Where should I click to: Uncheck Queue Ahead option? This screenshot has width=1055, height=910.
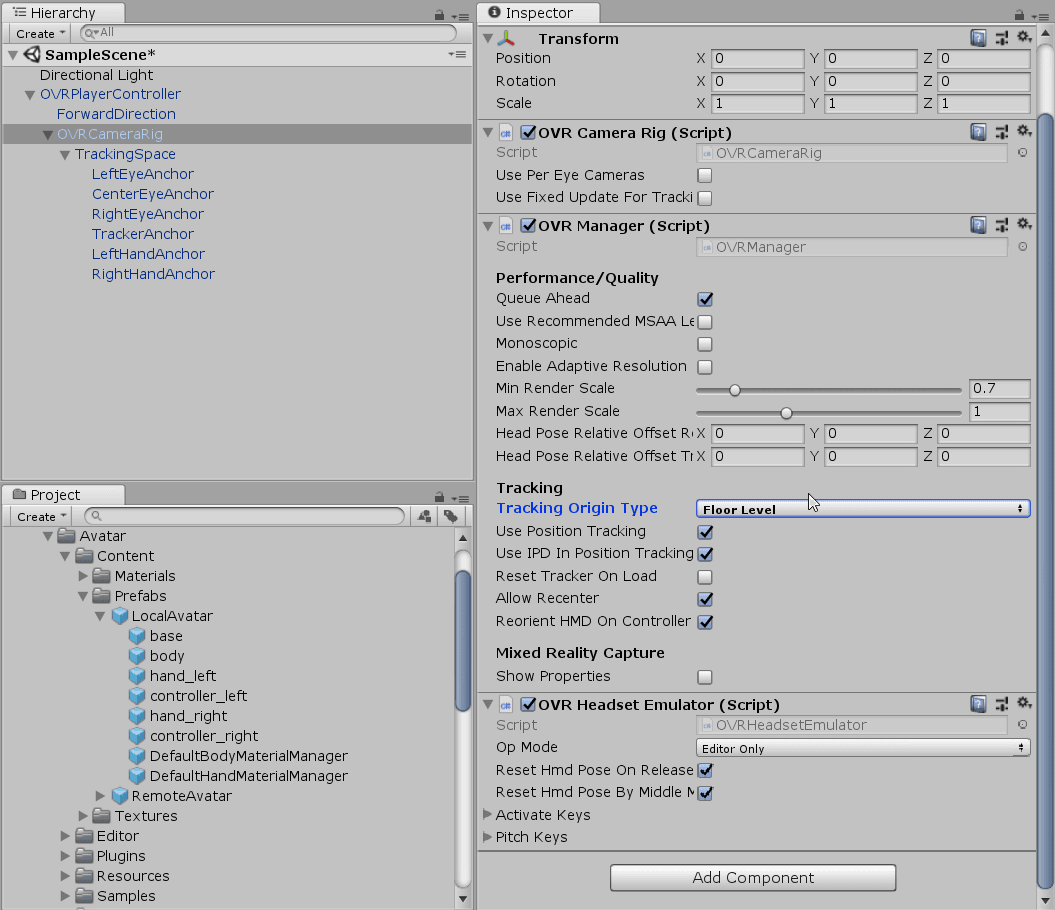[705, 299]
